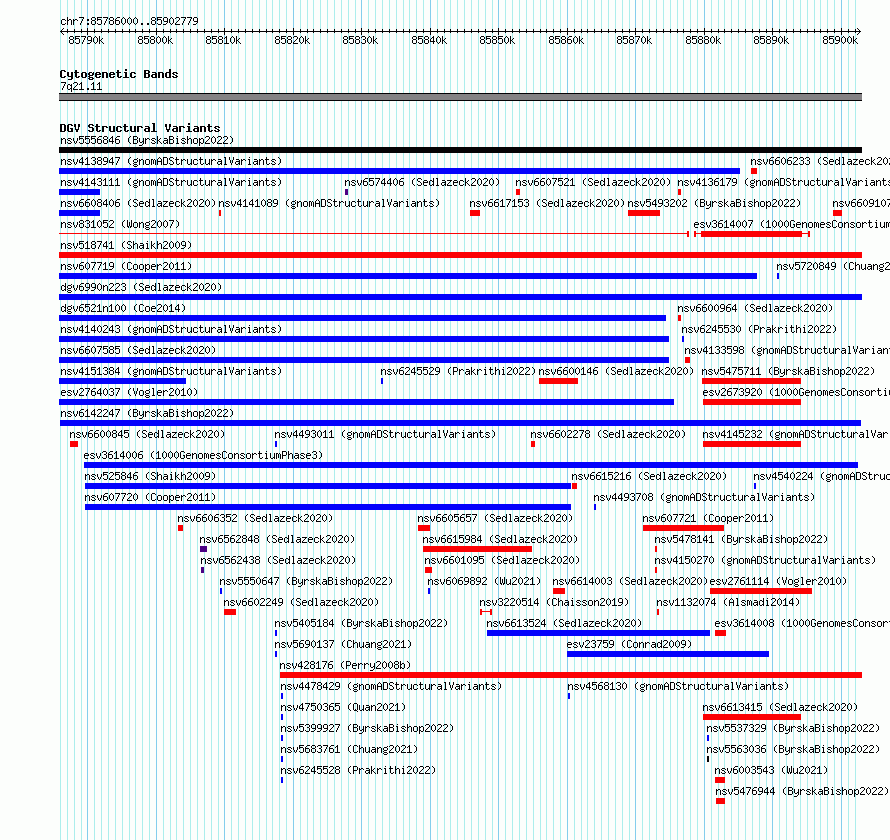The height and width of the screenshot is (840, 890).
Task: Open nsv3220514 (Chaisson2019) label
Action: 554,602
